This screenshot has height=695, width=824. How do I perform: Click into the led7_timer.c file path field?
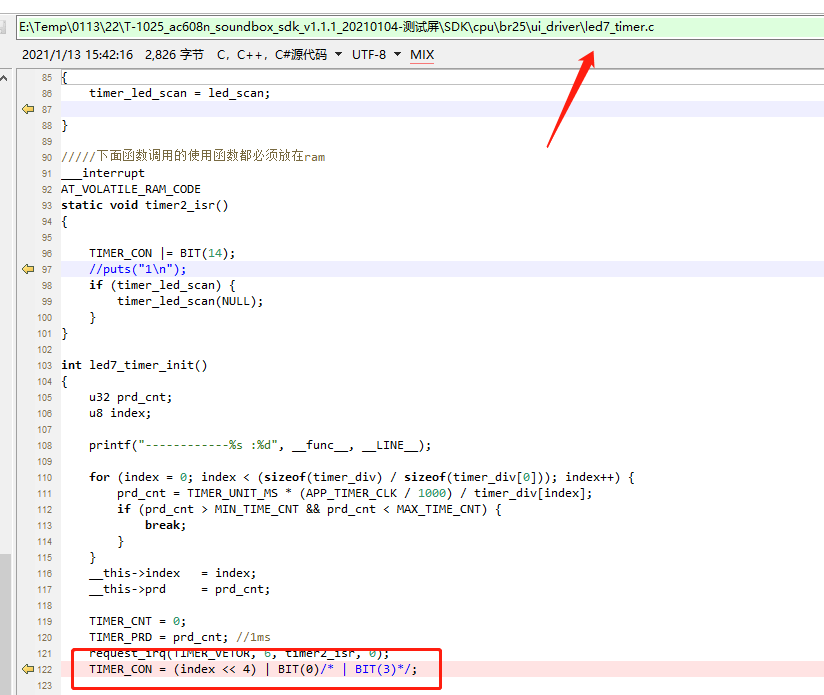coord(420,27)
